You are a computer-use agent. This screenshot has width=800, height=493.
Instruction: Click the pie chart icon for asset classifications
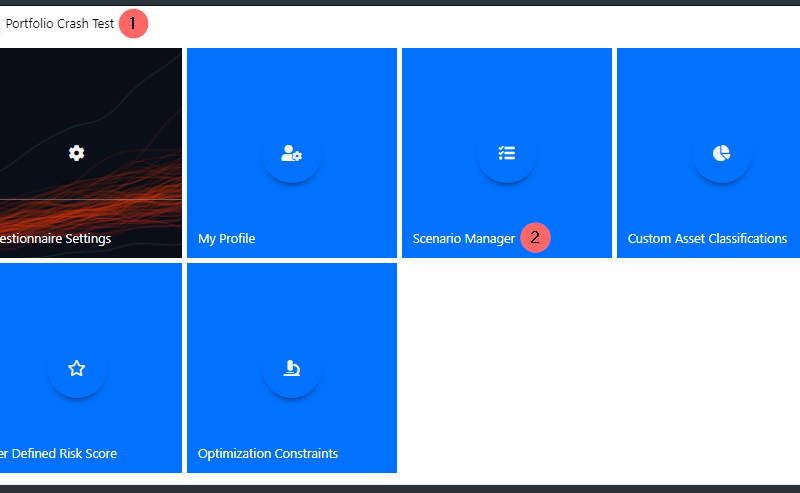click(x=722, y=153)
